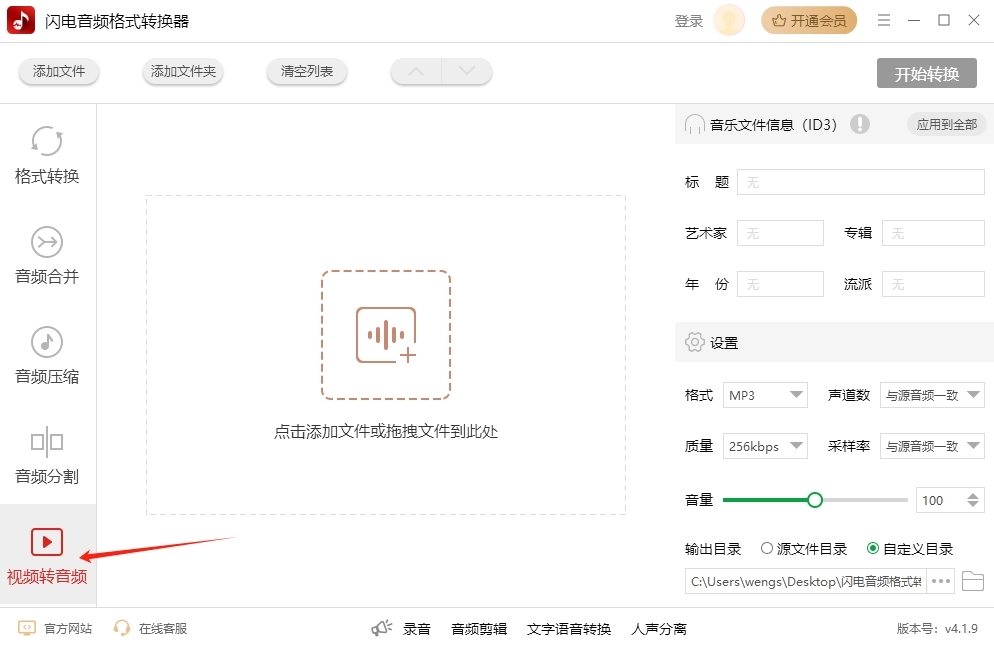Open 在线客服 link

click(163, 628)
